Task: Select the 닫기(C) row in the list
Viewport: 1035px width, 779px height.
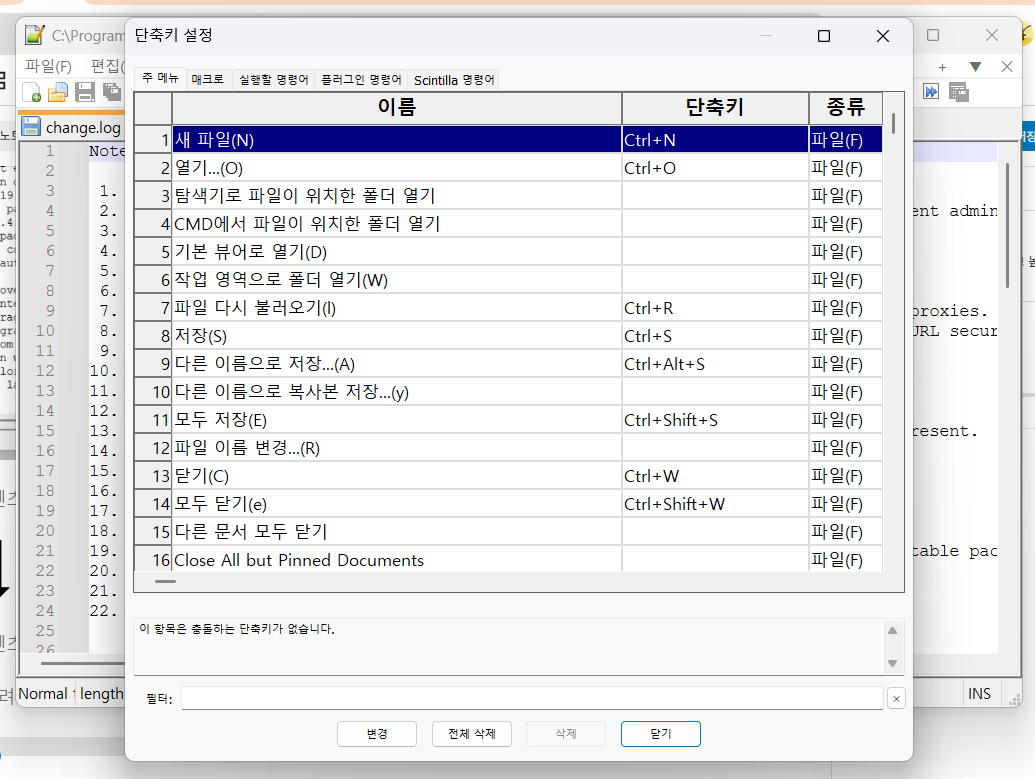Action: (x=508, y=476)
